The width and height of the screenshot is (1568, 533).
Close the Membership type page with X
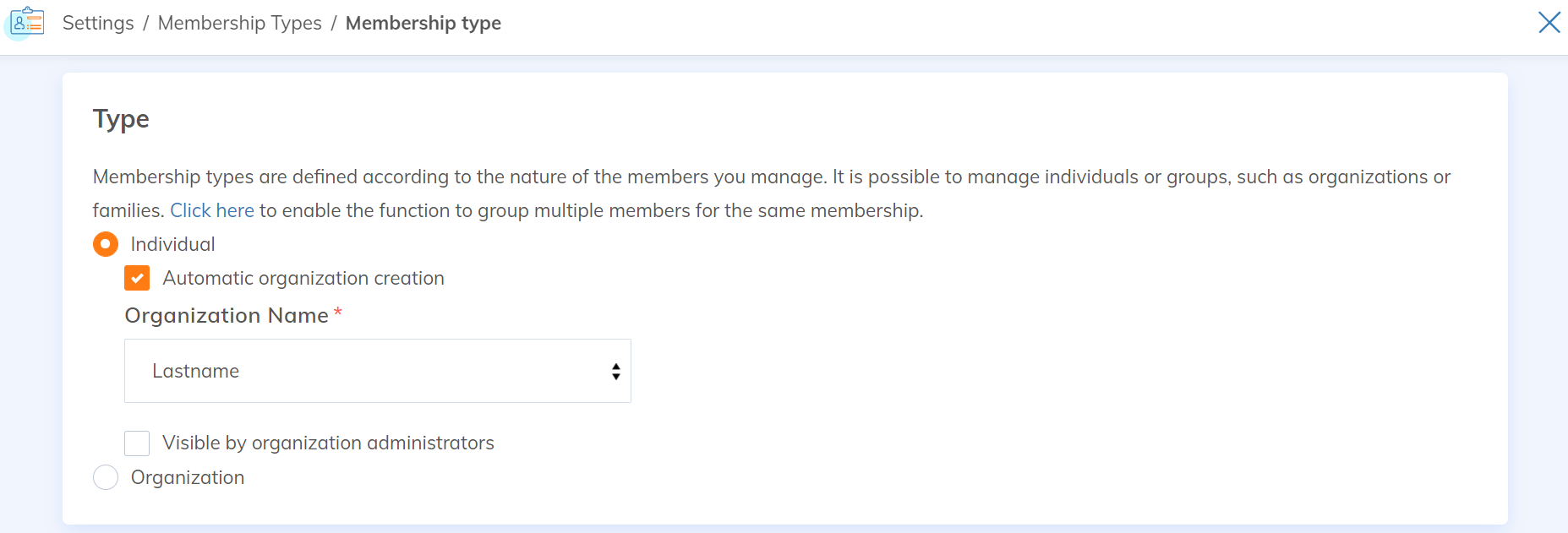(x=1549, y=22)
